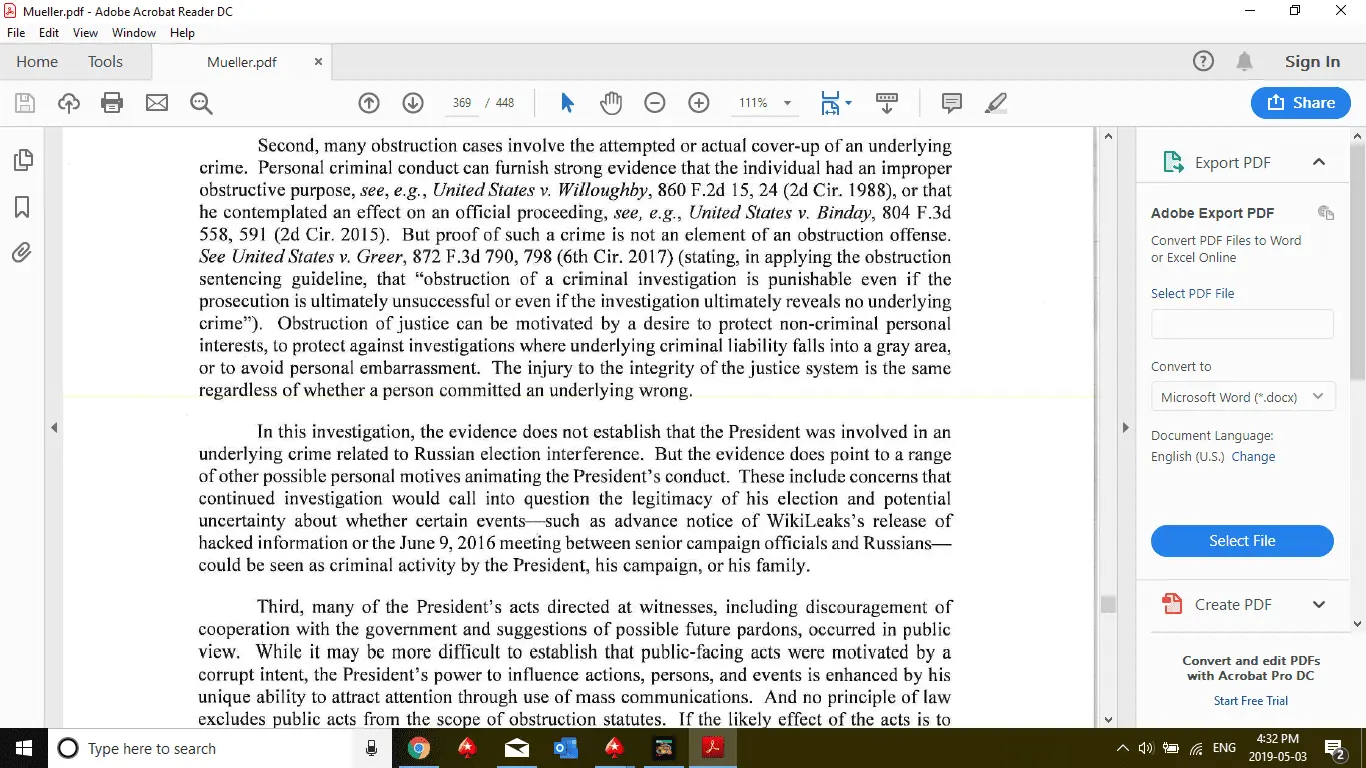The height and width of the screenshot is (768, 1366).
Task: Open the find text search icon
Action: point(201,103)
